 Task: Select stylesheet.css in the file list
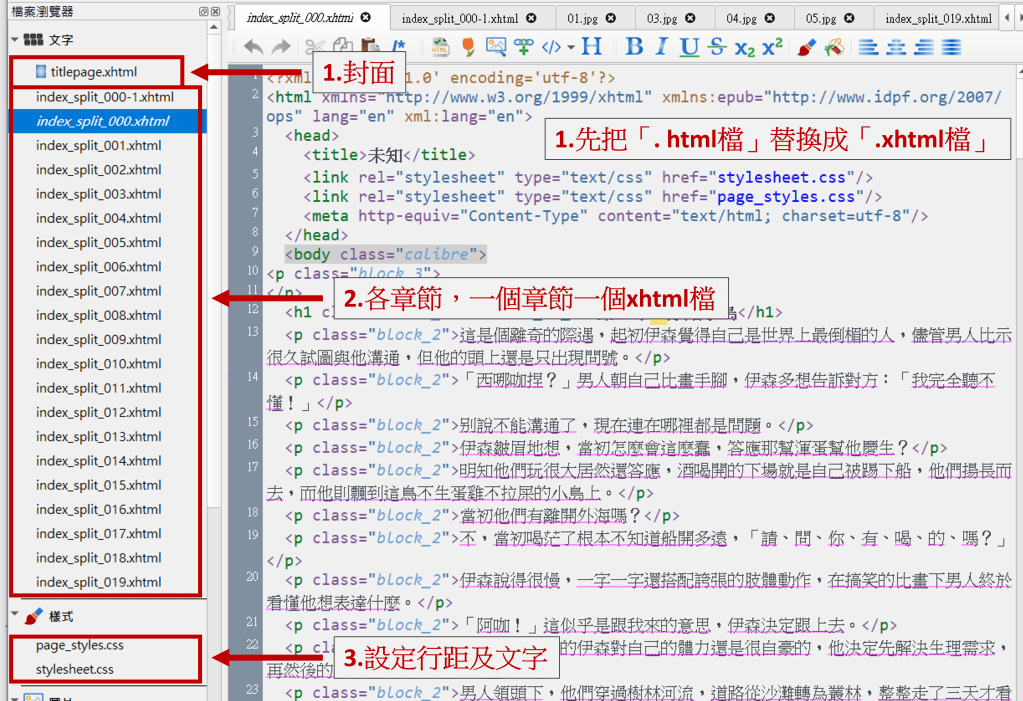tap(75, 669)
